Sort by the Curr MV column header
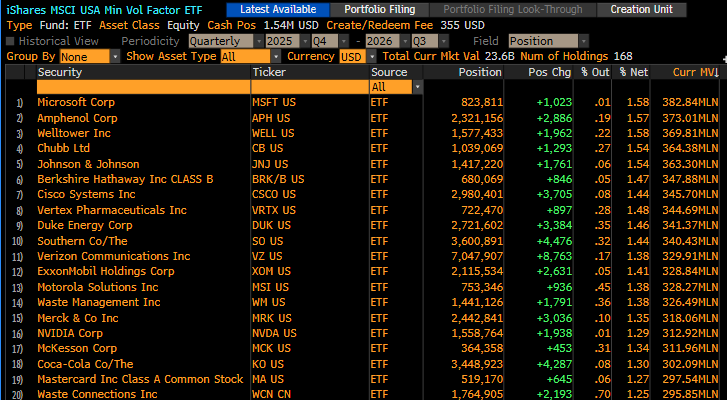The height and width of the screenshot is (400, 727). pyautogui.click(x=685, y=72)
